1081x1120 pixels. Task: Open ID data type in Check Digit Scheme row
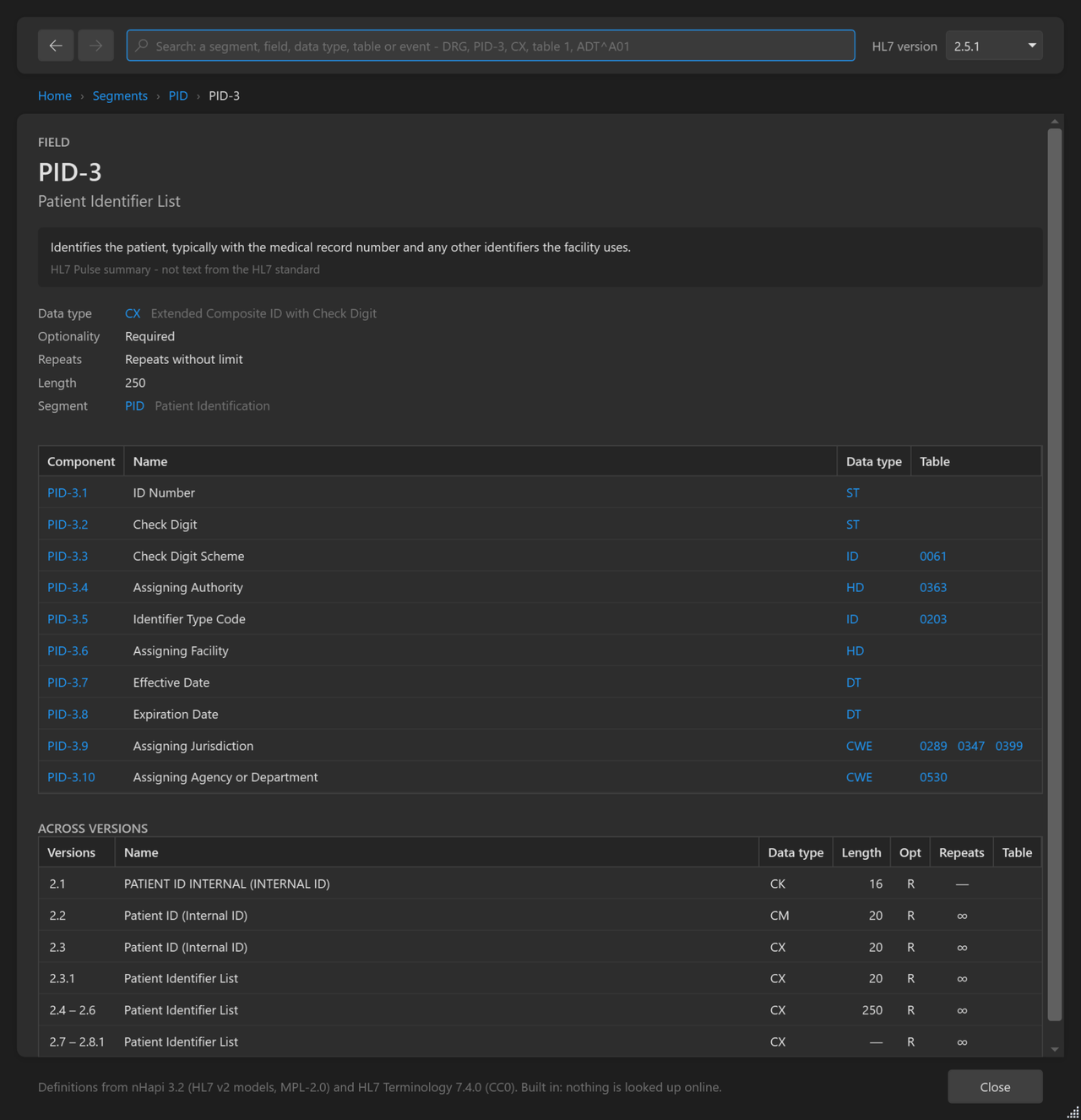pos(852,556)
